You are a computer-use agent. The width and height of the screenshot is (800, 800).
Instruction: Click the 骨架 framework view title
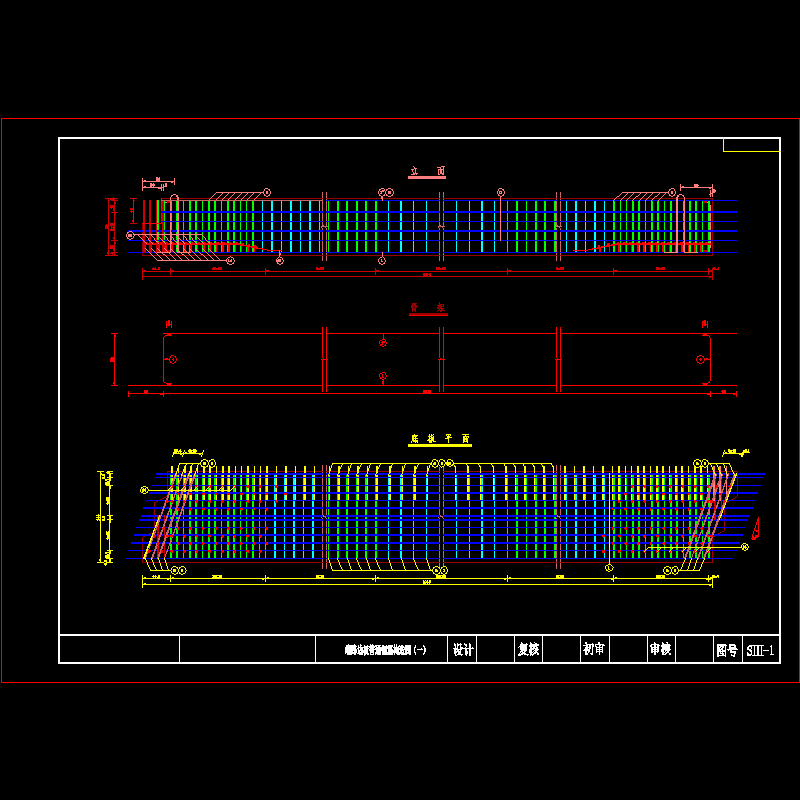428,308
